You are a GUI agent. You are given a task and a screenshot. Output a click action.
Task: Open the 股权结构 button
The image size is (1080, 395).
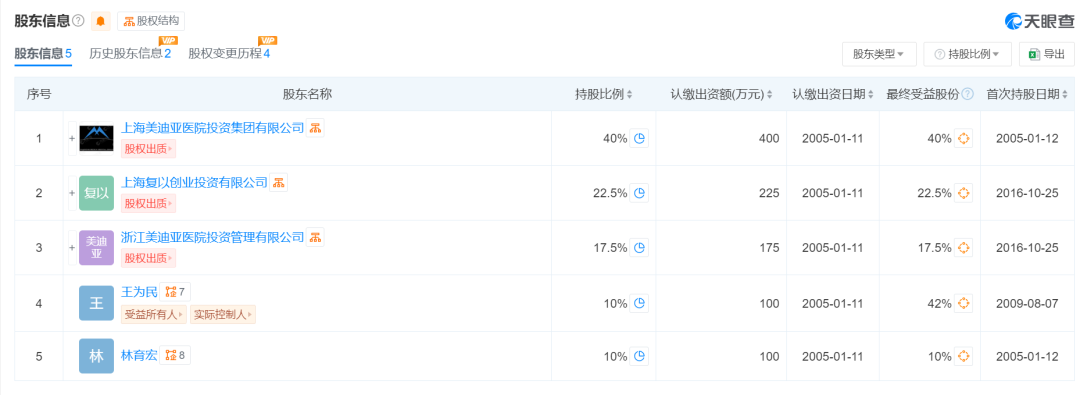pyautogui.click(x=151, y=21)
